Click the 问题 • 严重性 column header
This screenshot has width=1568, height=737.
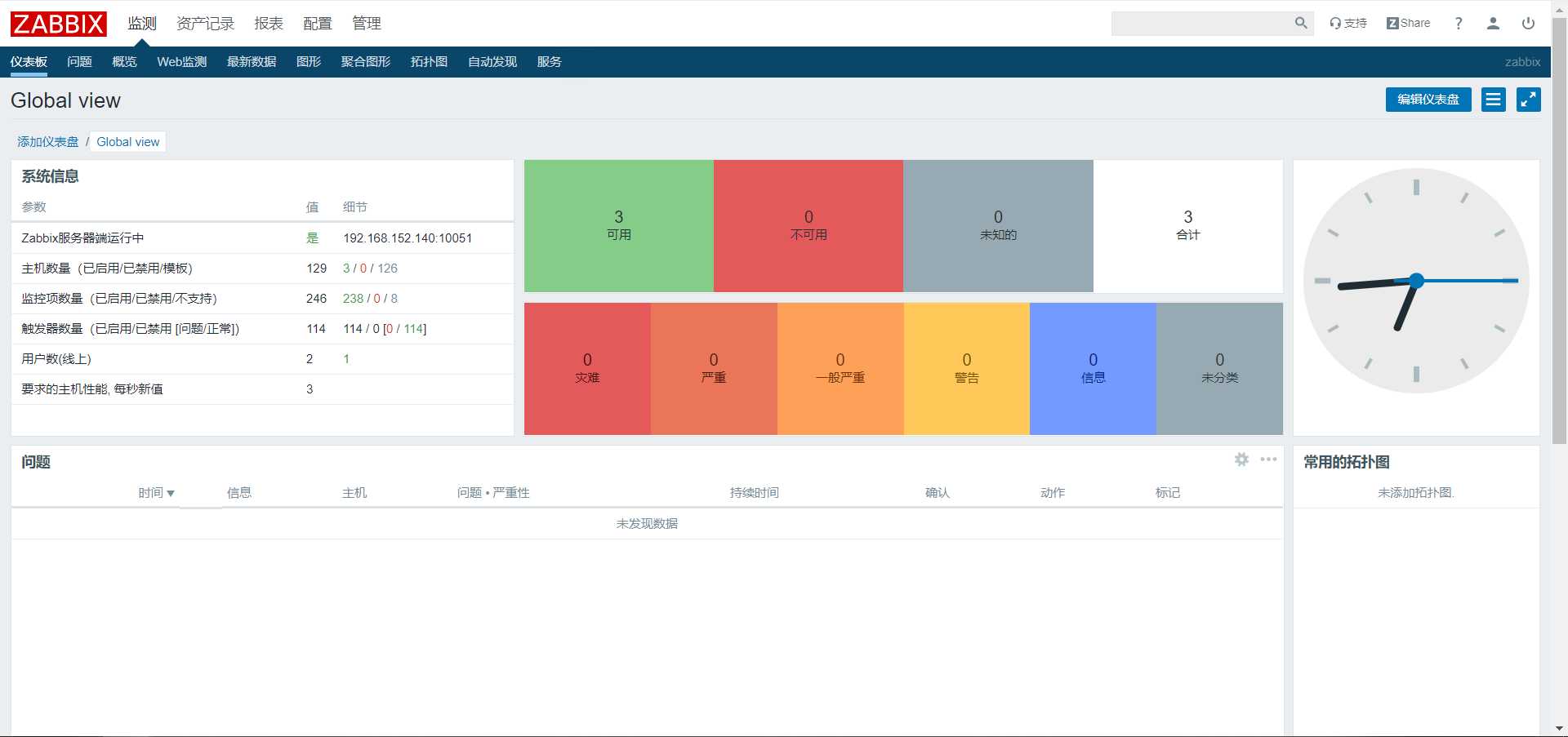(493, 493)
